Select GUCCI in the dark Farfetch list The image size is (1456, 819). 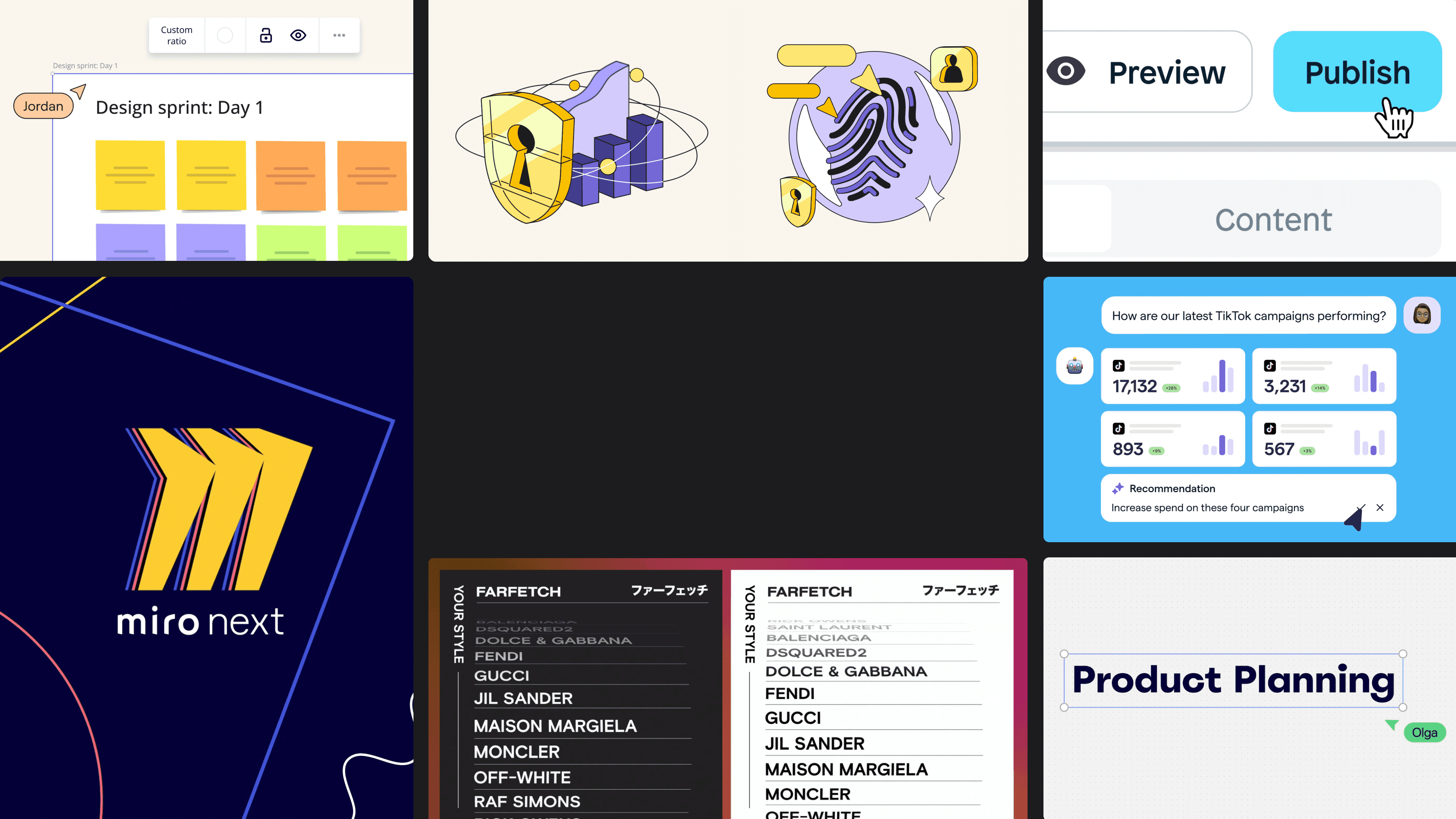pos(502,675)
